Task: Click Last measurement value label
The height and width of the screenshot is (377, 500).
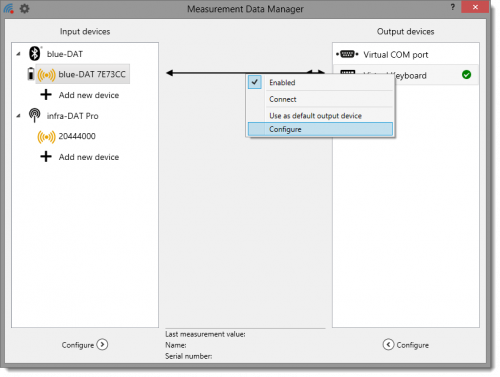Action: tap(205, 334)
